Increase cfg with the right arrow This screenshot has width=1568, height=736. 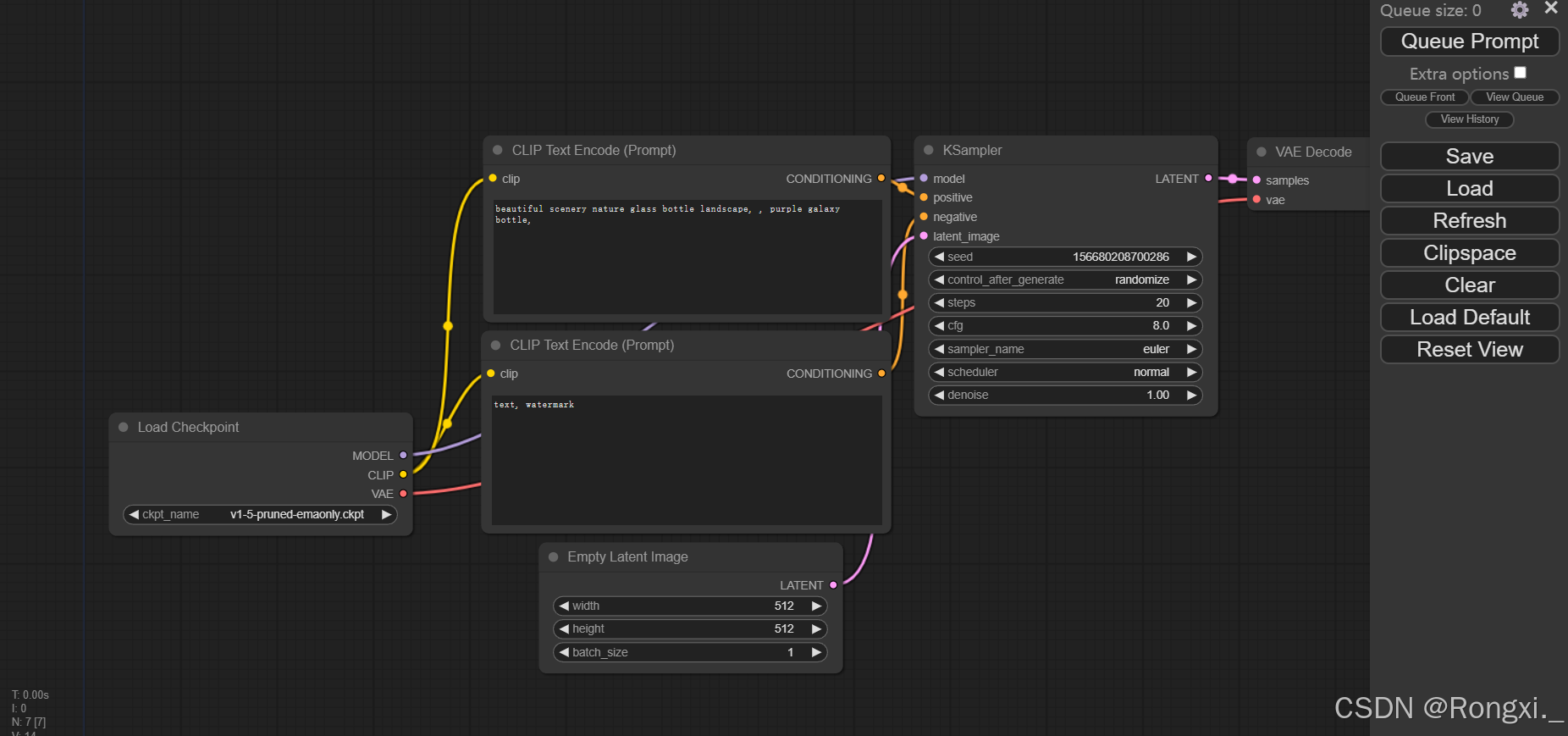pyautogui.click(x=1191, y=325)
